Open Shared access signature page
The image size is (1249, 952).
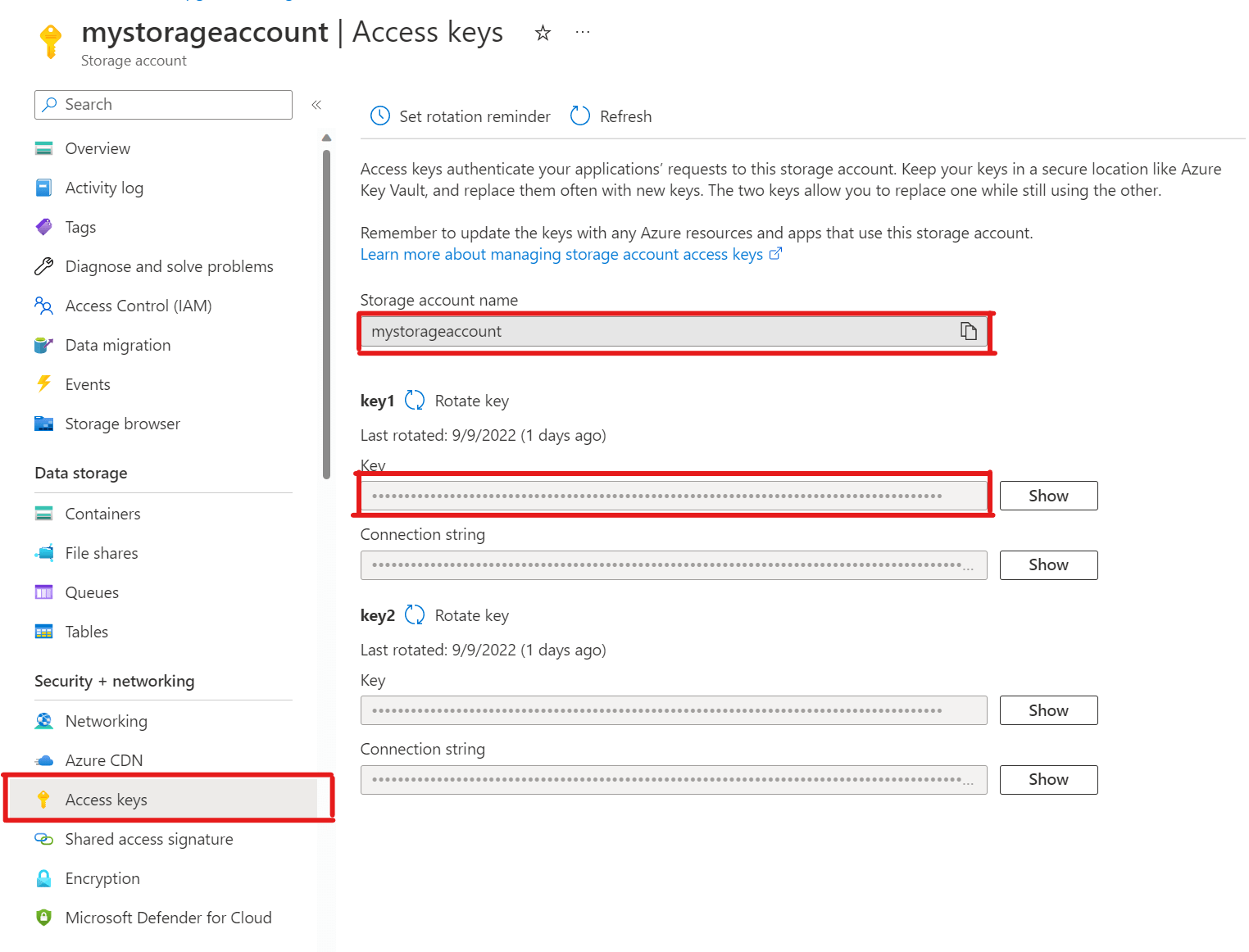point(148,839)
